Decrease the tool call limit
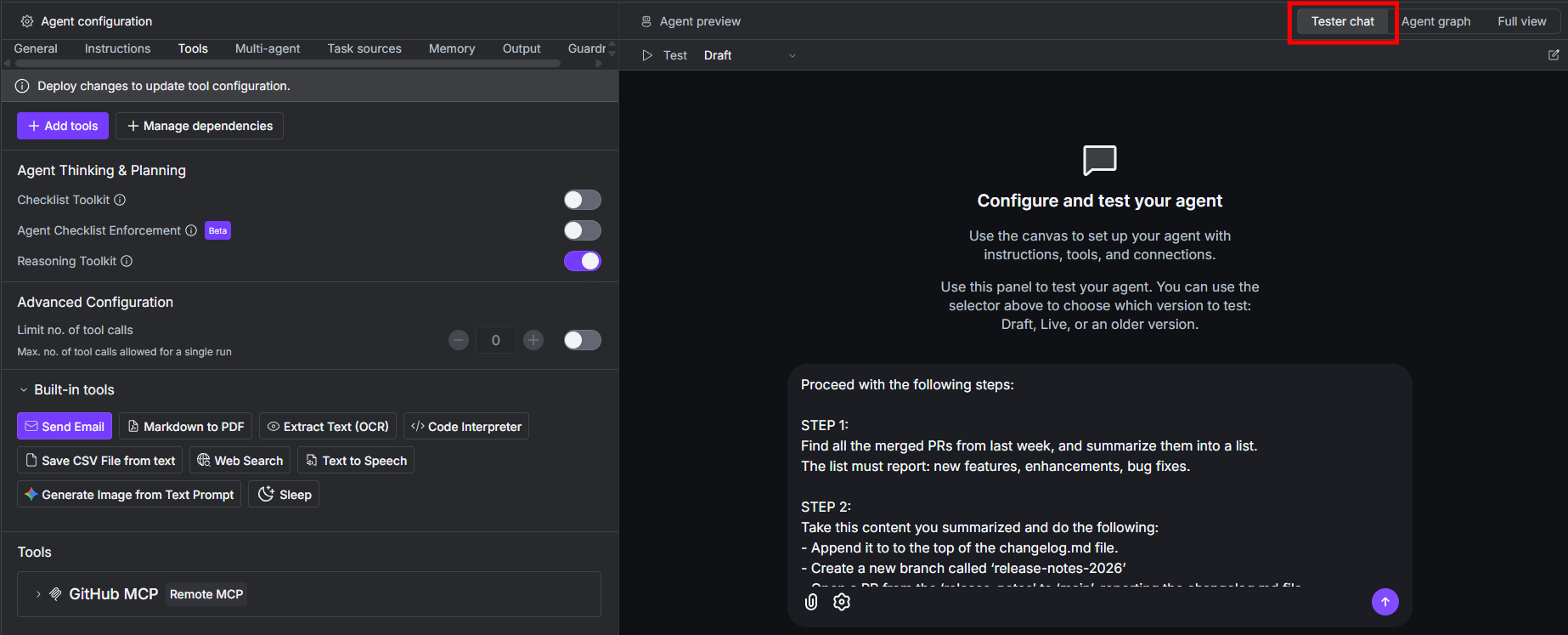The height and width of the screenshot is (635, 1568). click(459, 340)
